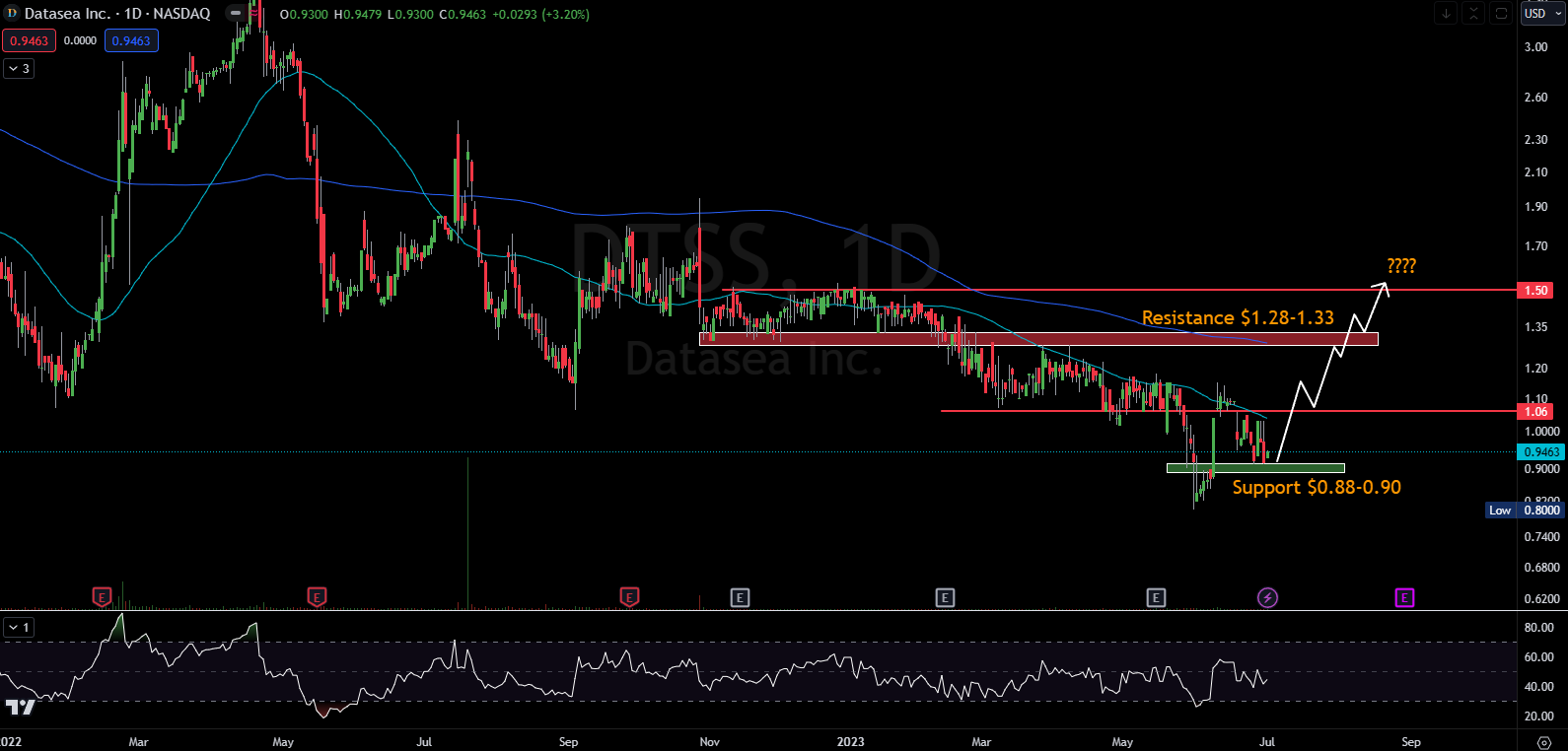Click the Datasea symbol logo icon
The height and width of the screenshot is (751, 1568).
point(12,14)
